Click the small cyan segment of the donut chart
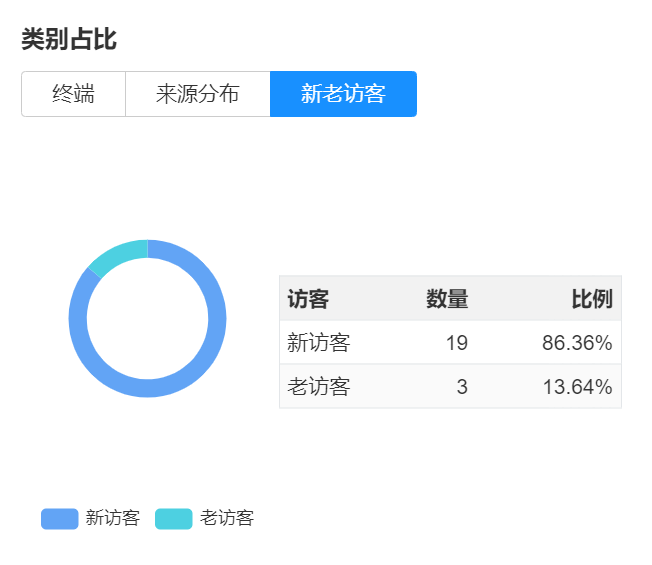 point(119,256)
